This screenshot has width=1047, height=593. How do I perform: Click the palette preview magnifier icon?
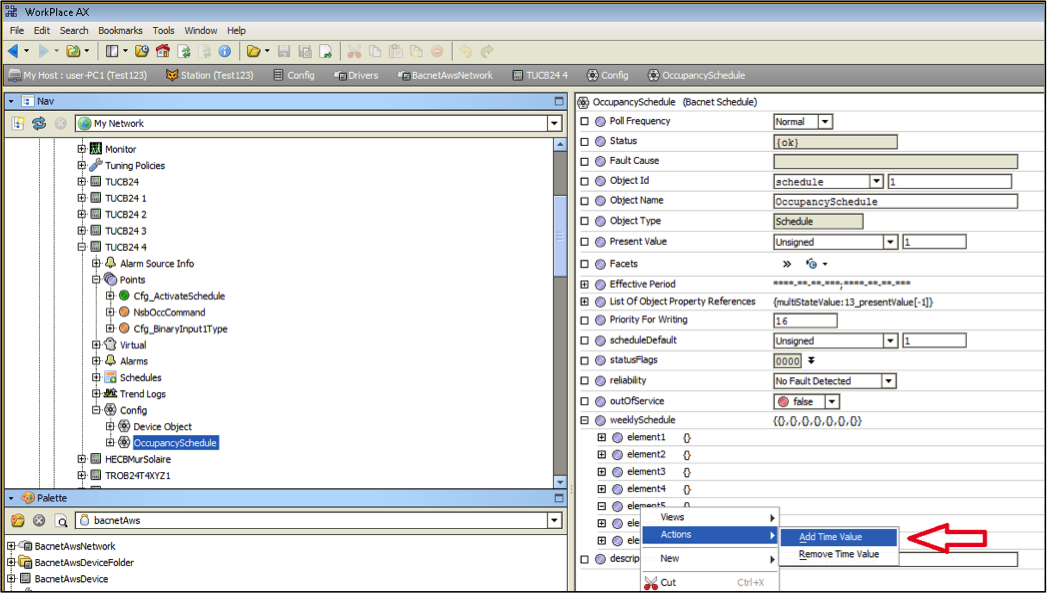61,520
